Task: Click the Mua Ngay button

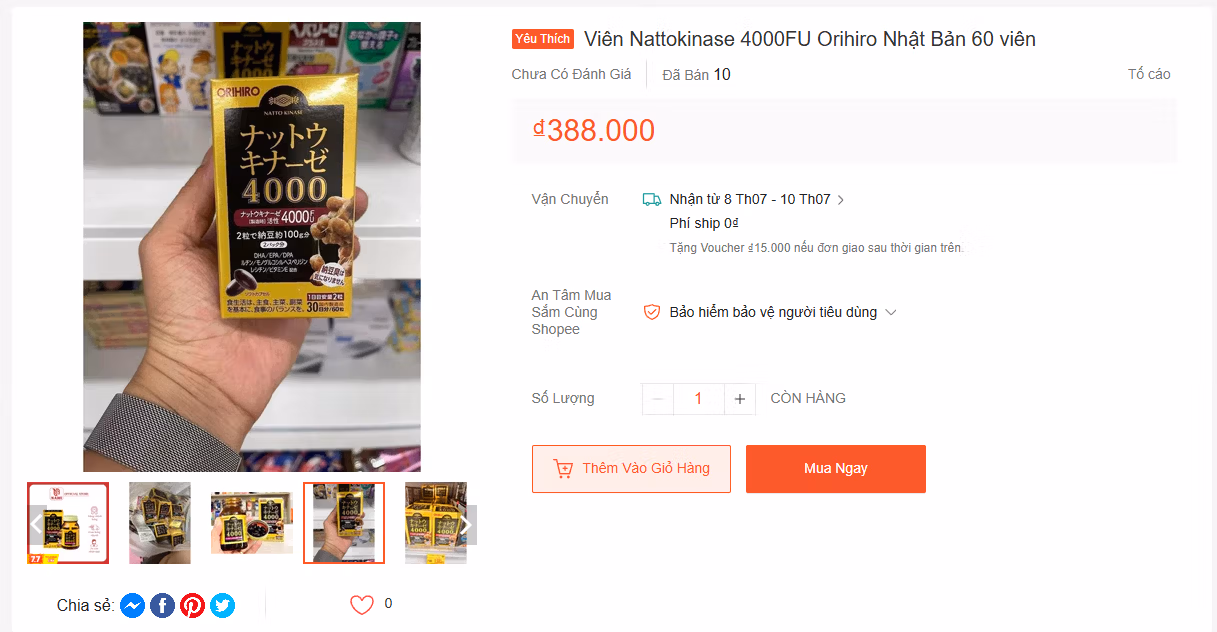Action: tap(836, 469)
